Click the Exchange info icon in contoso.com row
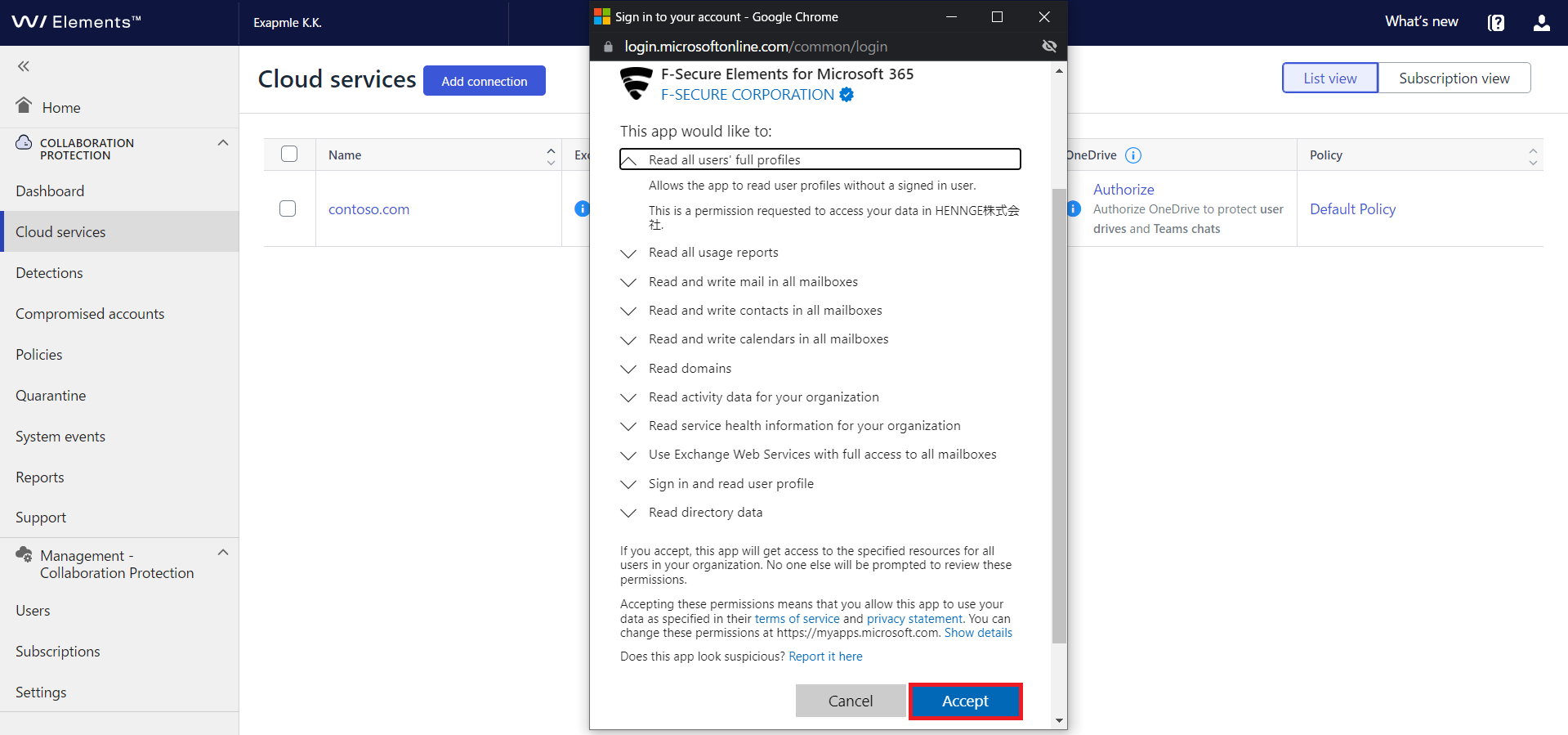This screenshot has height=735, width=1568. (582, 208)
